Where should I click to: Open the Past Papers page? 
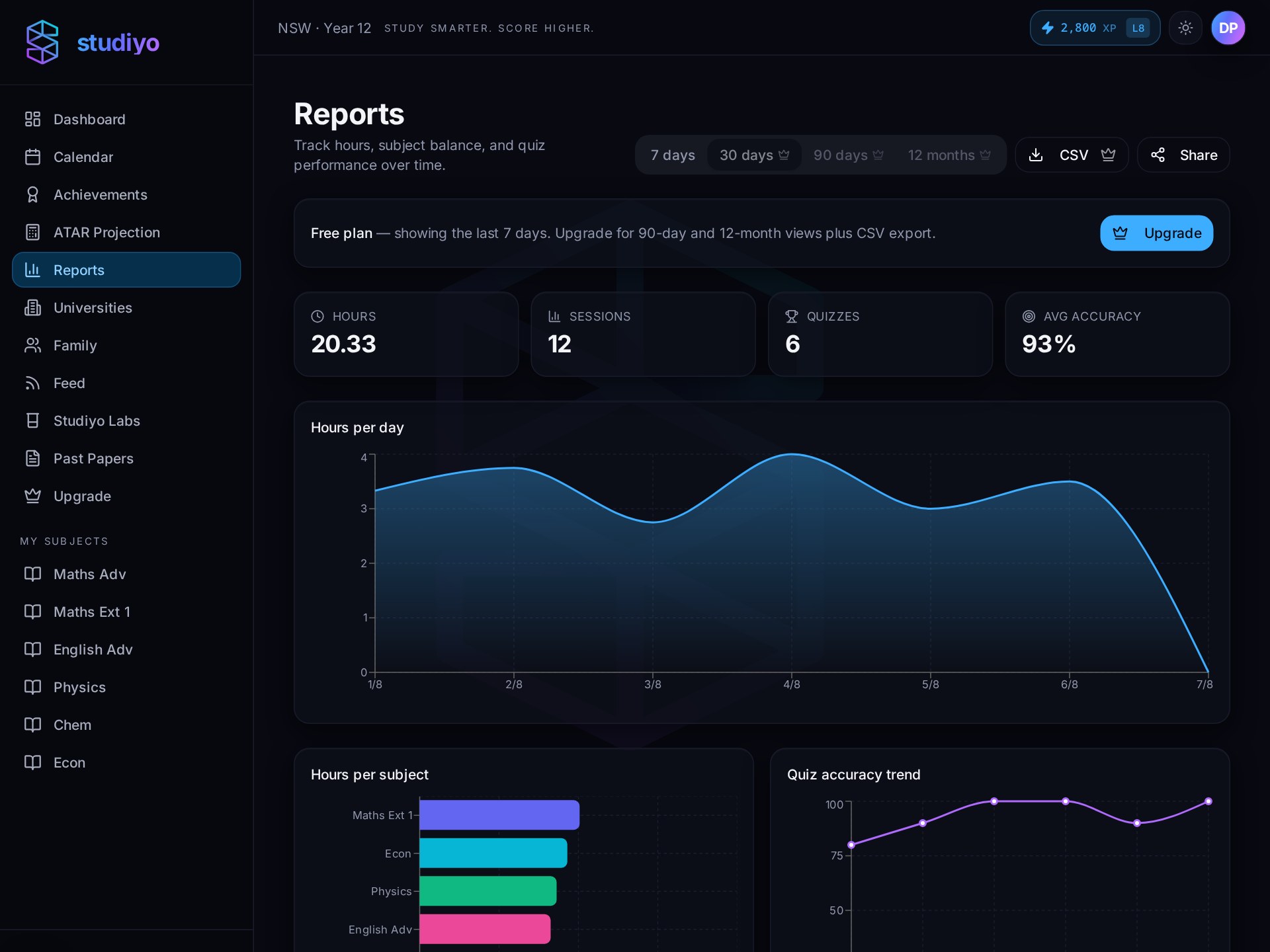126,458
